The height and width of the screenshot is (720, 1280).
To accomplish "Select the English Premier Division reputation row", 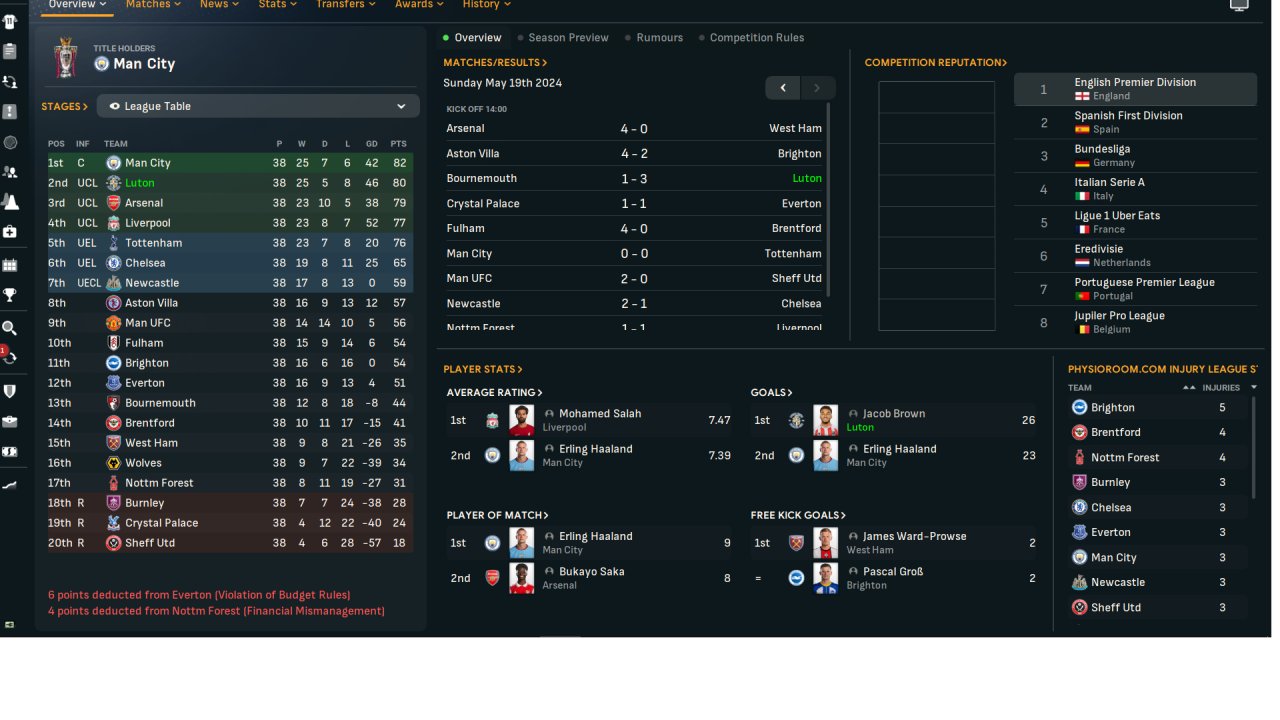I will (x=1135, y=89).
